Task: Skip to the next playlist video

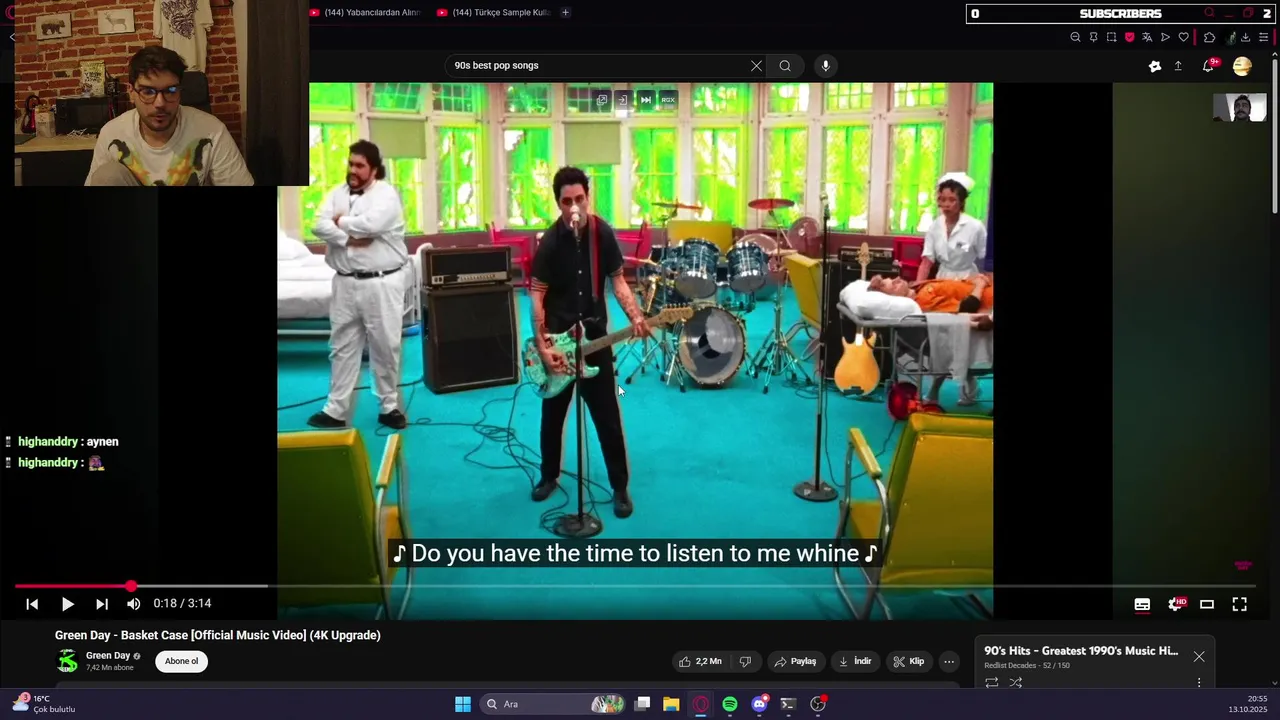Action: click(101, 604)
